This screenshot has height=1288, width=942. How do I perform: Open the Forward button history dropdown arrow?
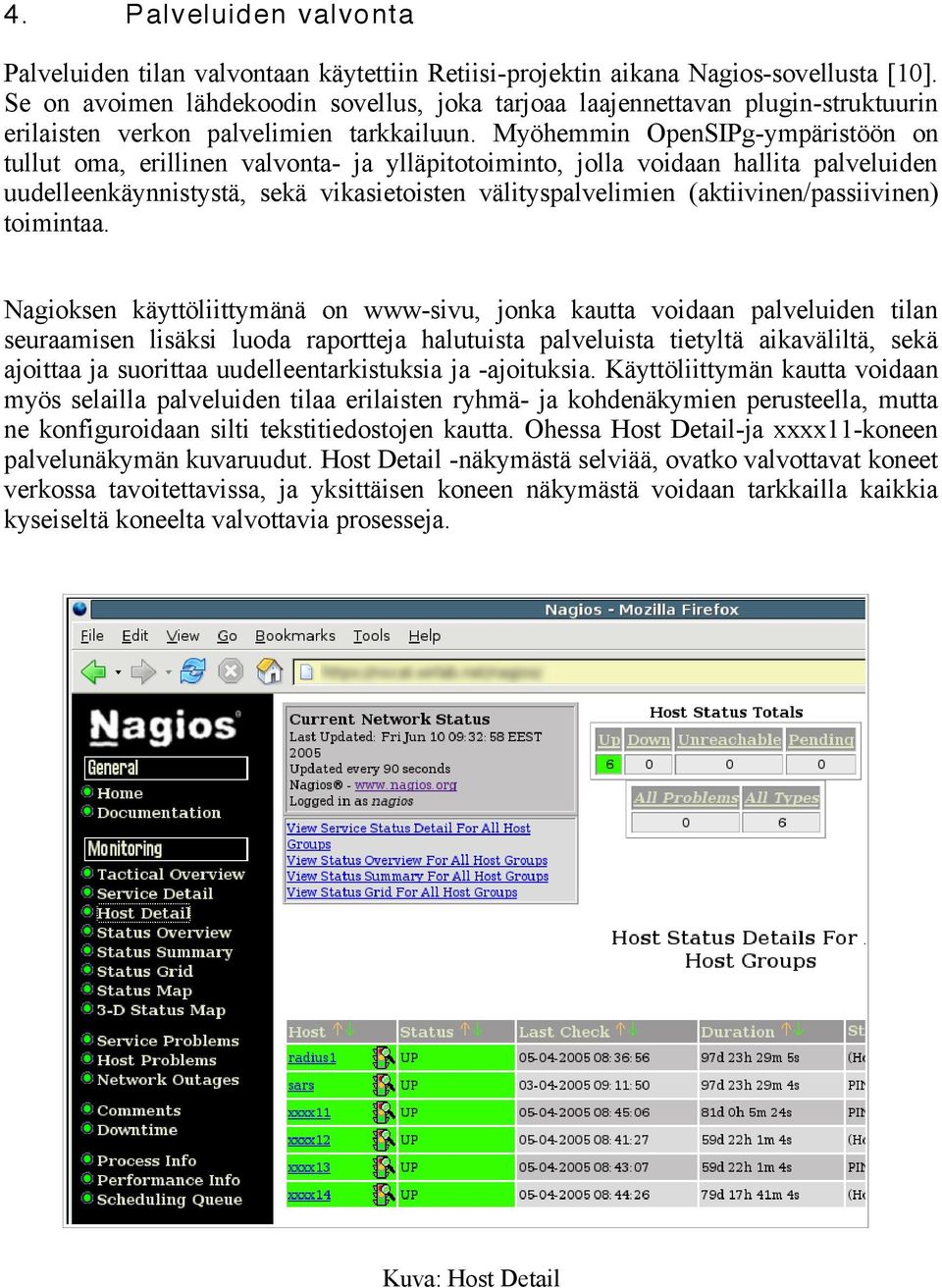[x=168, y=672]
